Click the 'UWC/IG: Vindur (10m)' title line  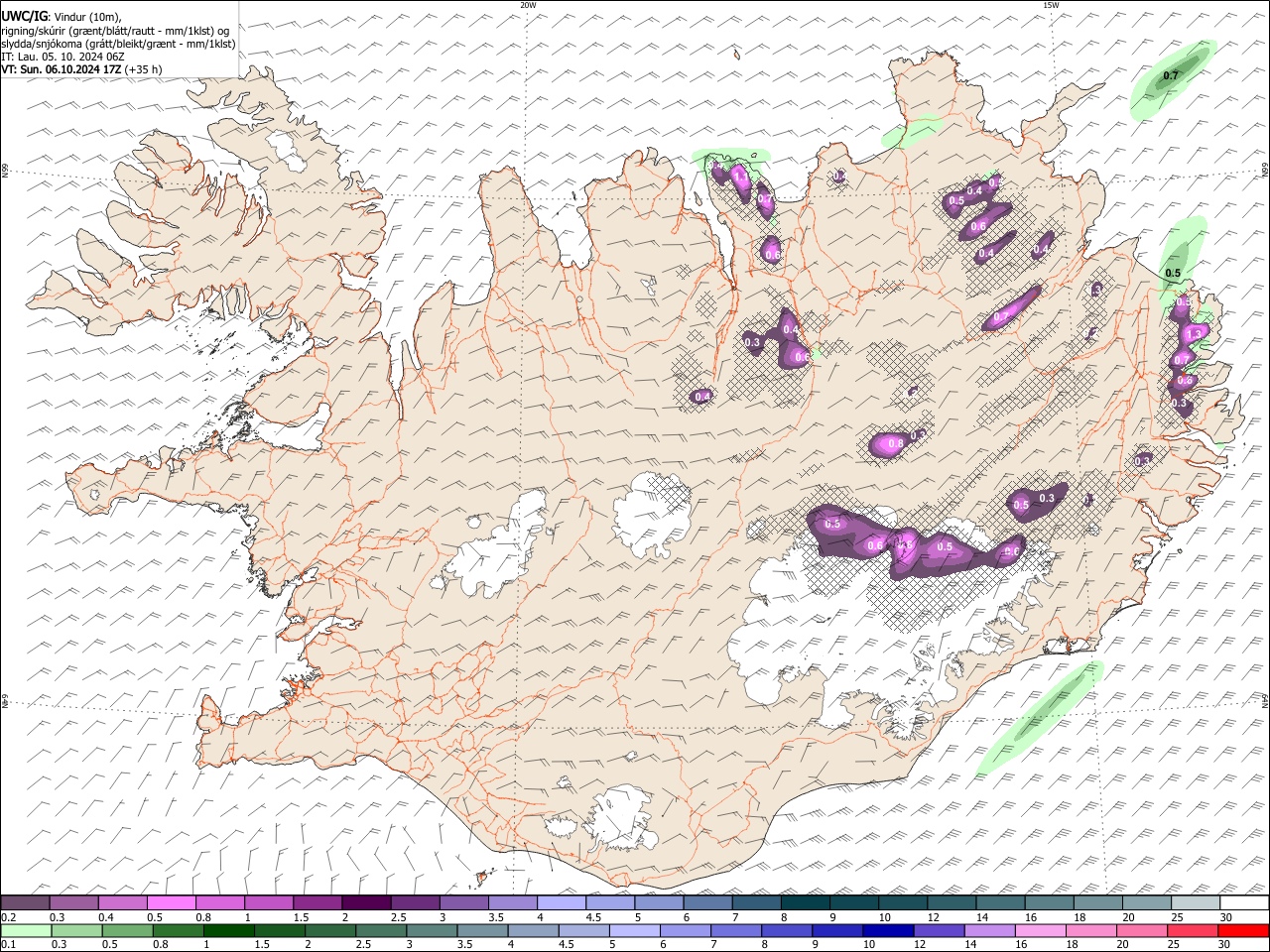63,16
